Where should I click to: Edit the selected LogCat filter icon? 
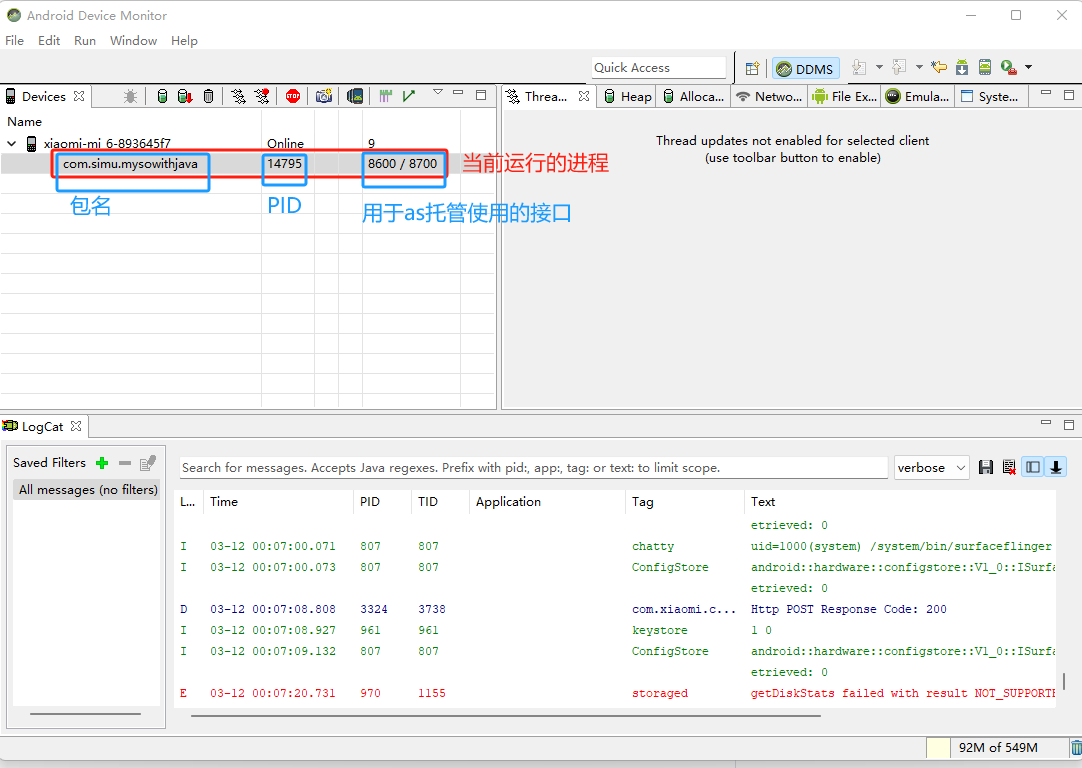[x=148, y=463]
